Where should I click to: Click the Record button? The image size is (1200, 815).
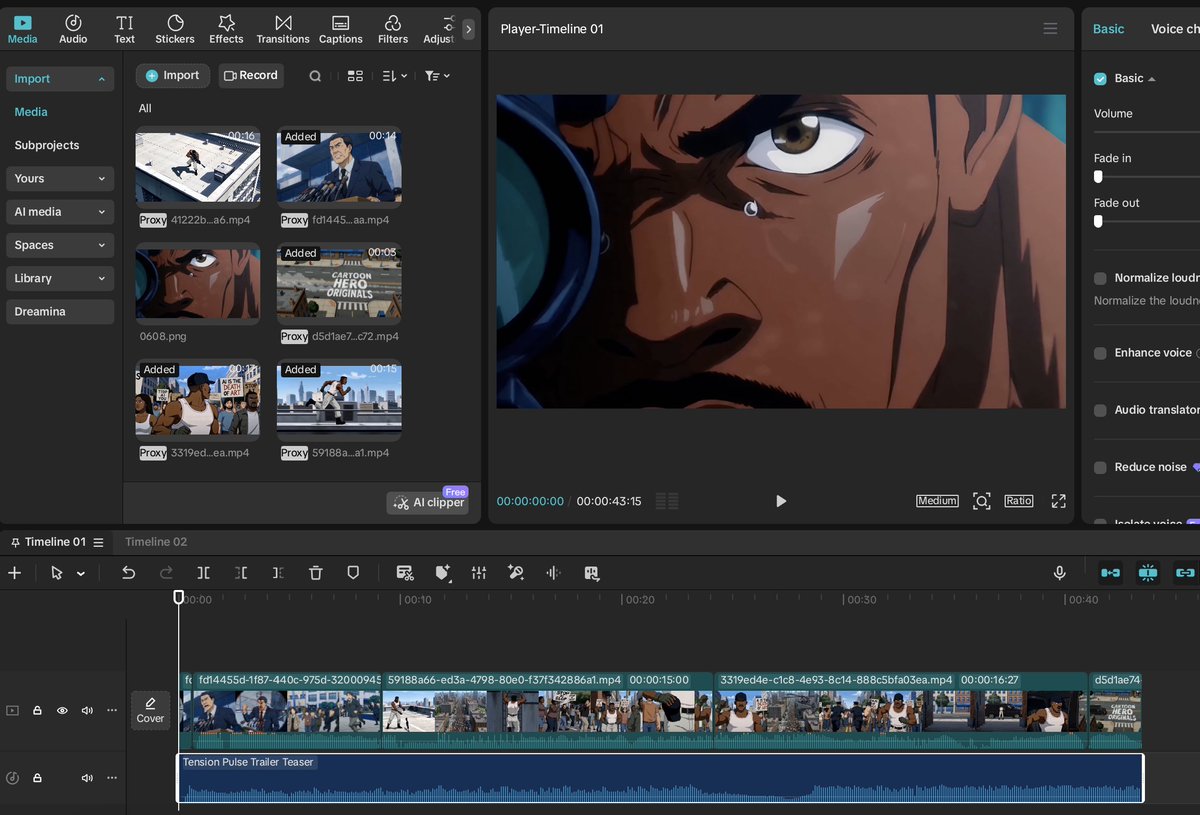[x=251, y=75]
